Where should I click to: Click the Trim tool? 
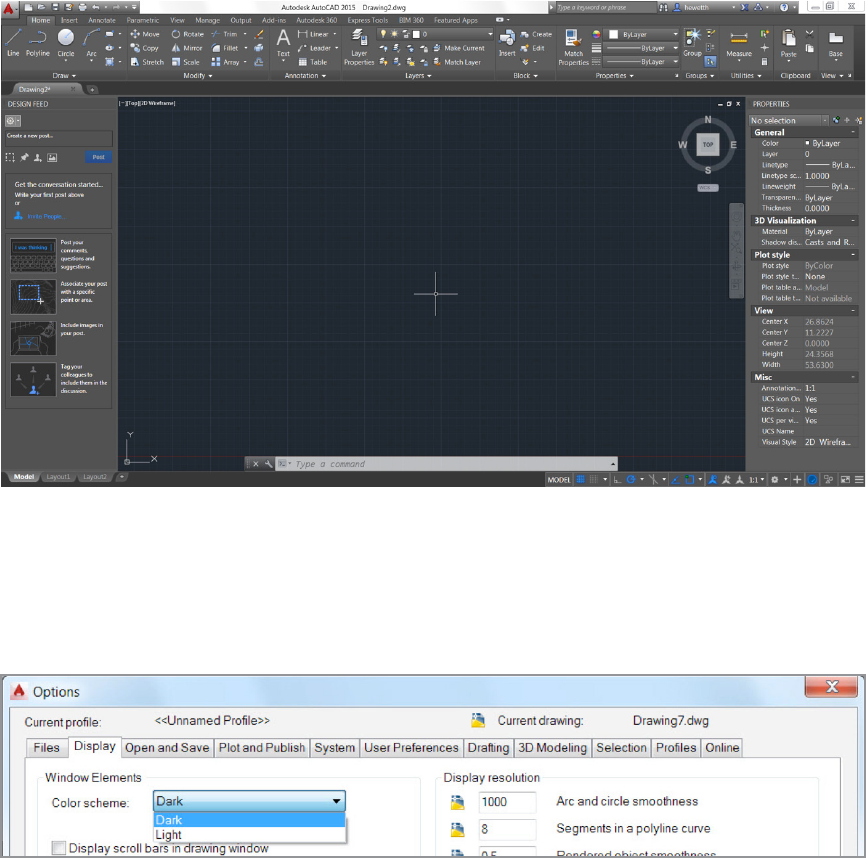pyautogui.click(x=224, y=34)
